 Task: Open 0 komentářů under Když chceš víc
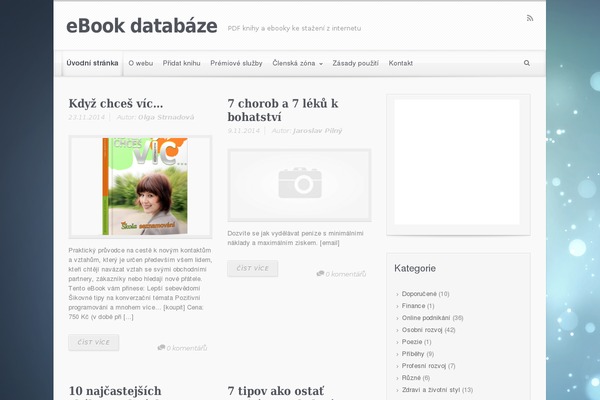pos(187,348)
